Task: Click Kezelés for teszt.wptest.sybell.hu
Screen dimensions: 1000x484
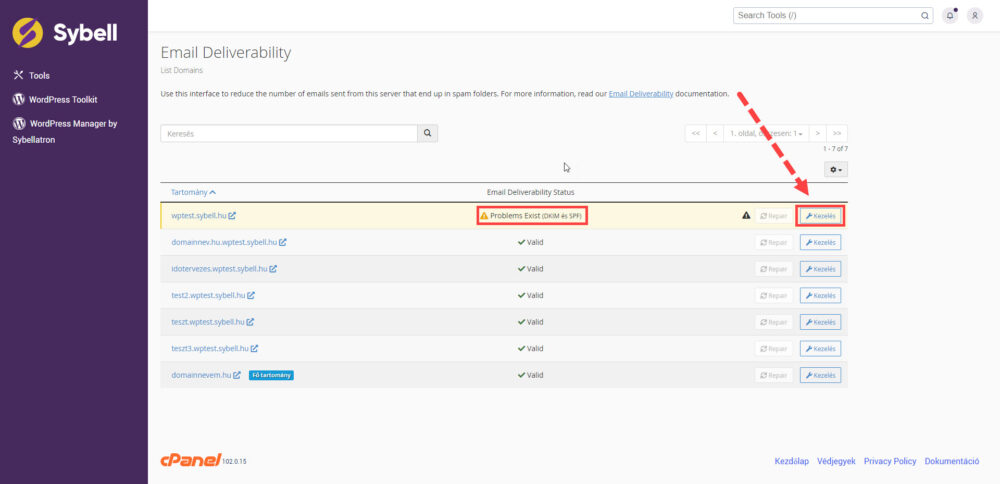Action: tap(821, 322)
